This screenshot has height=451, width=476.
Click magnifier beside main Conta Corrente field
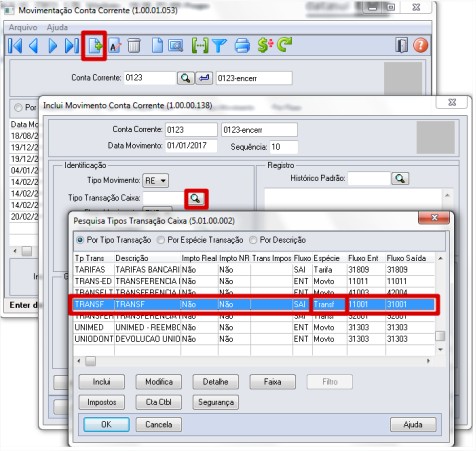186,78
